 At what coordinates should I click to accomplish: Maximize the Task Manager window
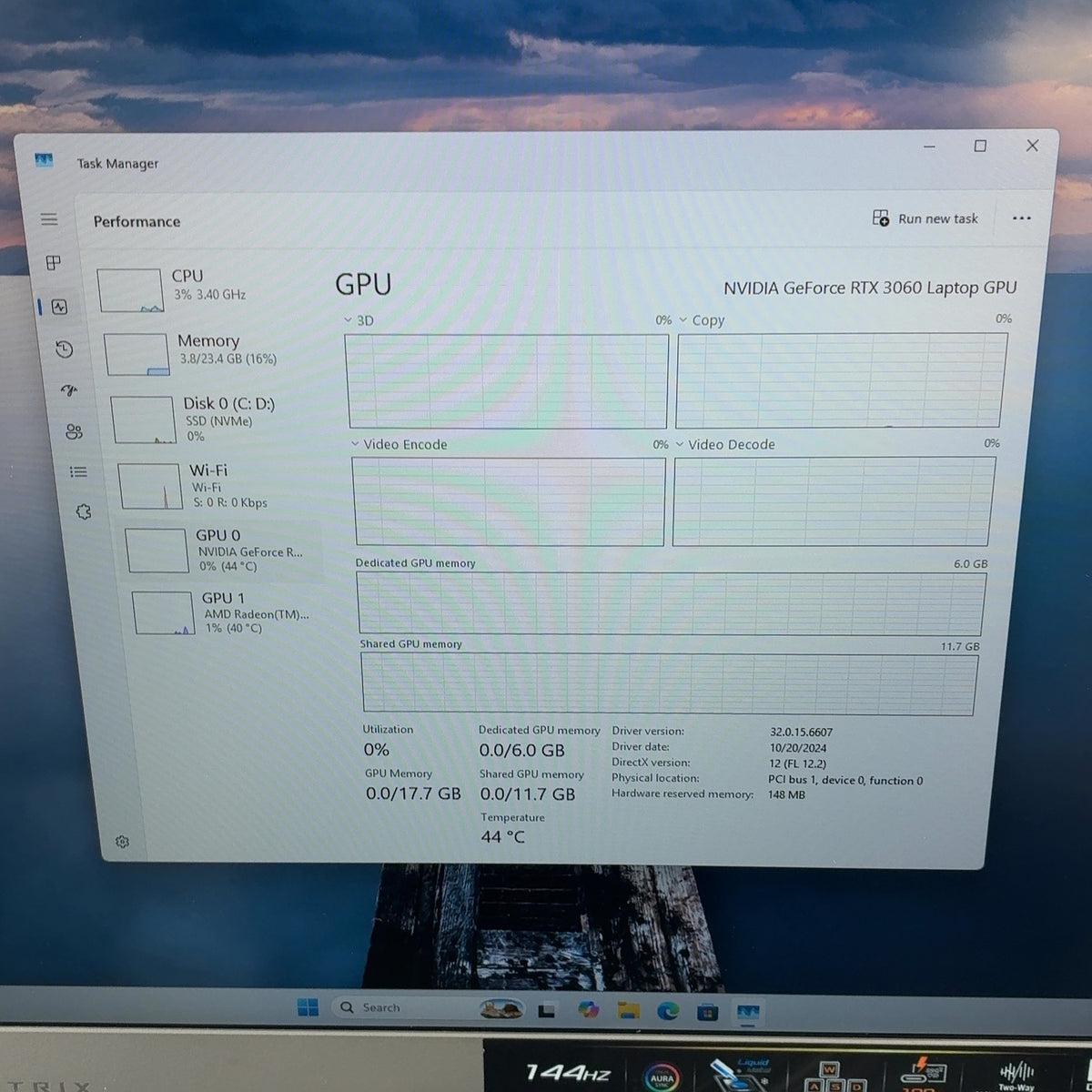coord(980,146)
